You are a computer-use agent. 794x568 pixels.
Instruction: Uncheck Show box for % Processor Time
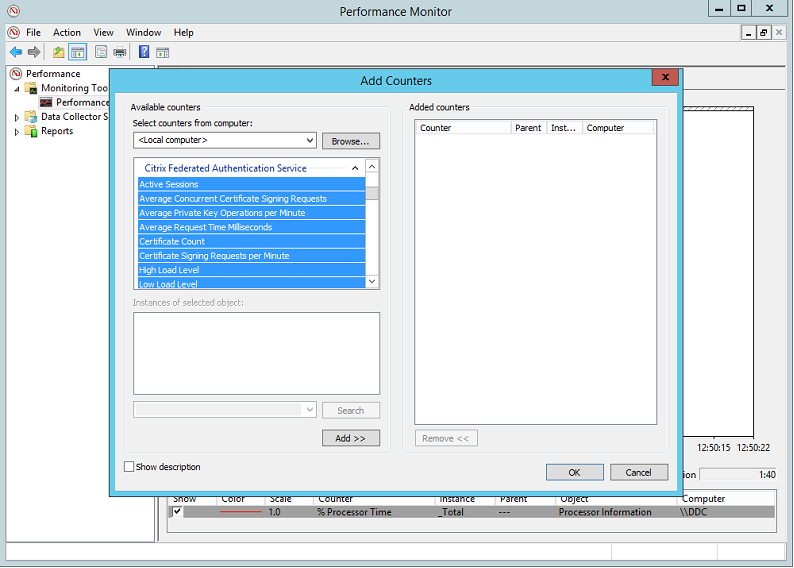(177, 512)
